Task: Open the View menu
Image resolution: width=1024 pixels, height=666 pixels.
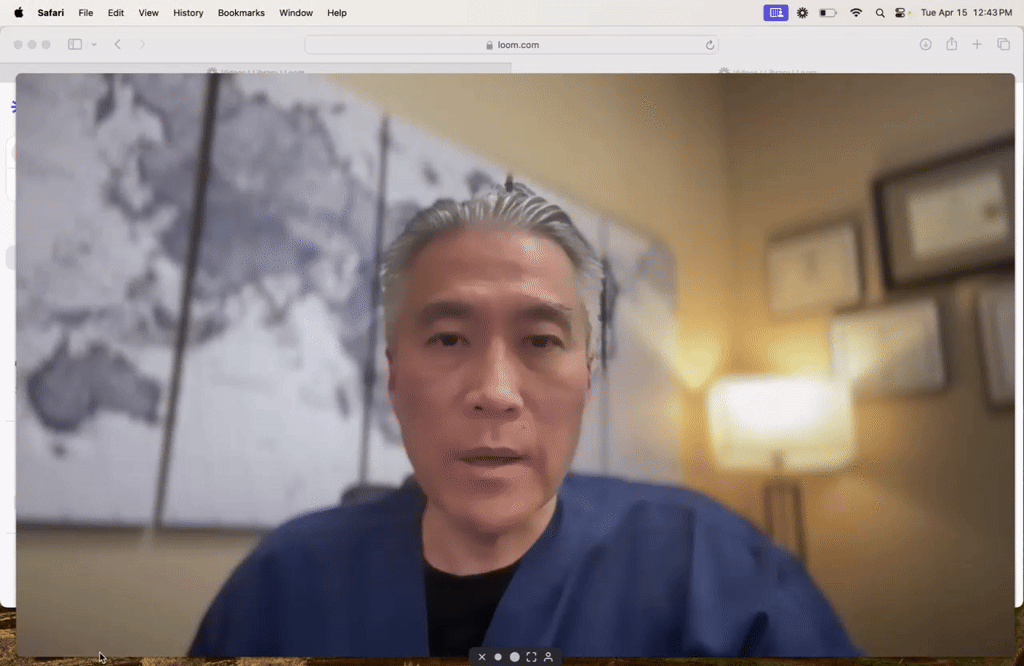Action: [x=148, y=12]
